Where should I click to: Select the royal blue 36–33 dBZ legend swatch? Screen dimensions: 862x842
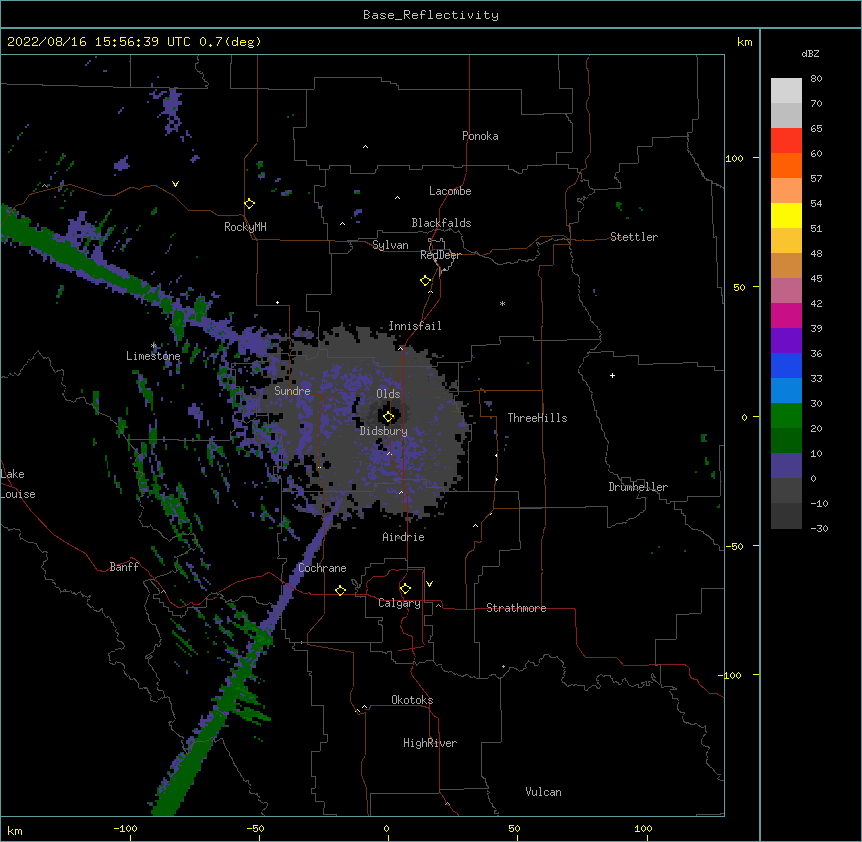click(x=786, y=365)
